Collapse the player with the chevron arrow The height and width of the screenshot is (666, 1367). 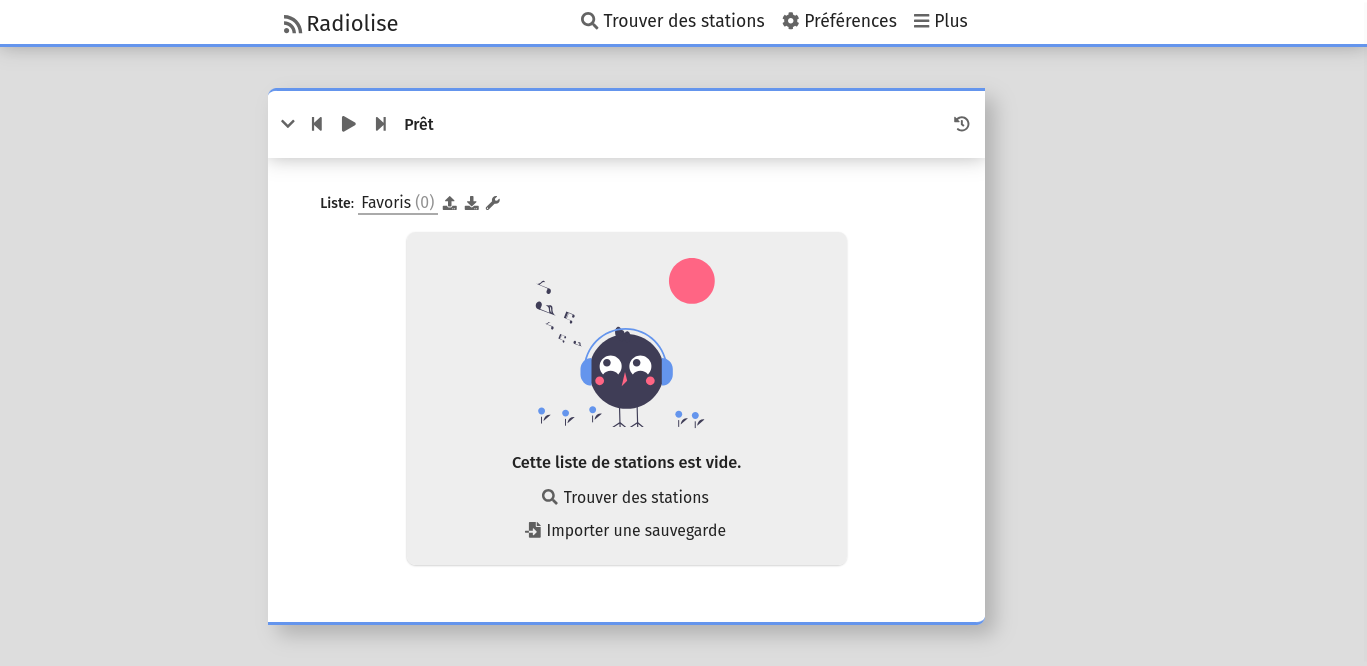(288, 124)
